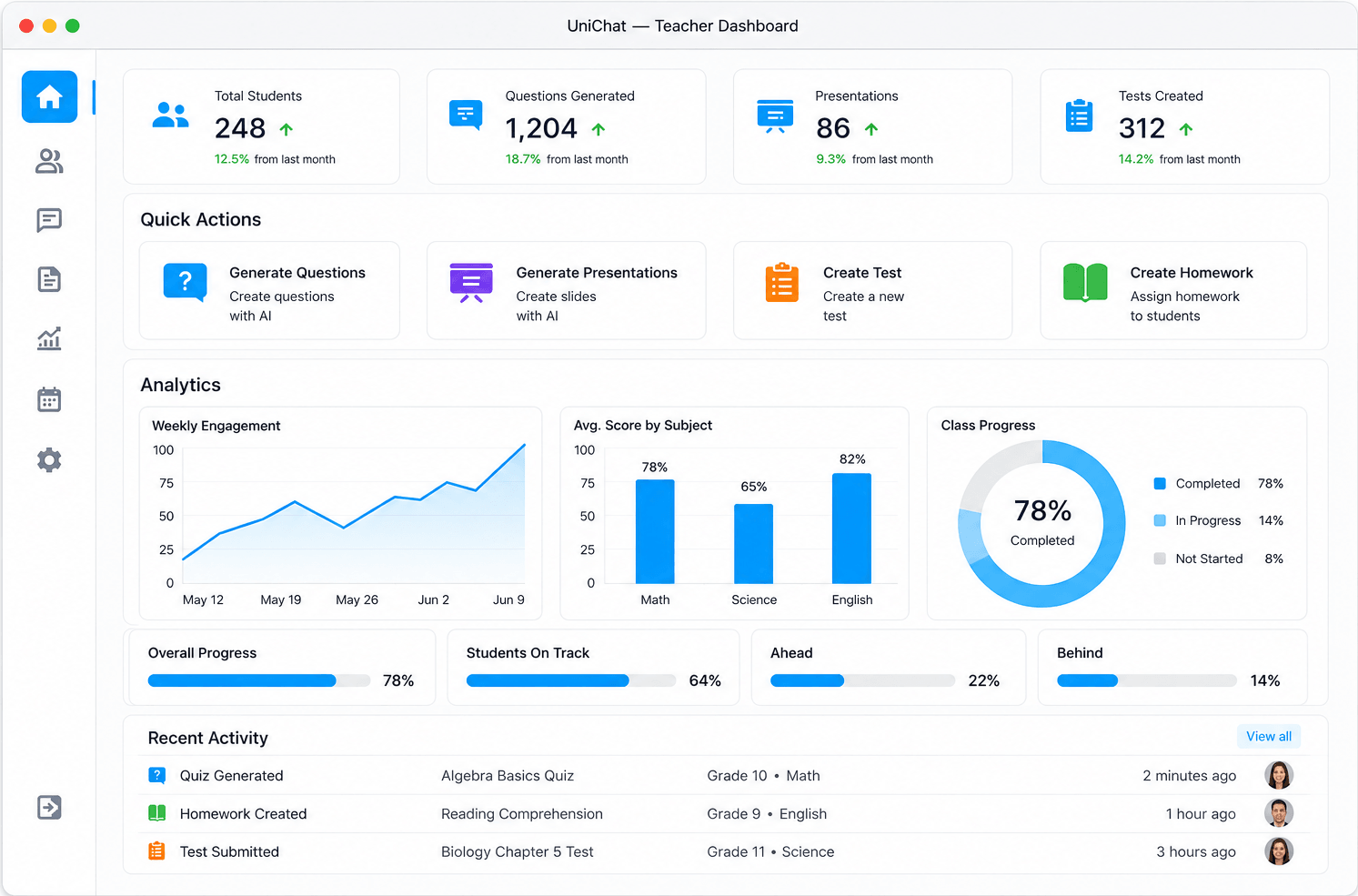
Task: Click the avatar in Homework Created row
Action: click(x=1279, y=813)
